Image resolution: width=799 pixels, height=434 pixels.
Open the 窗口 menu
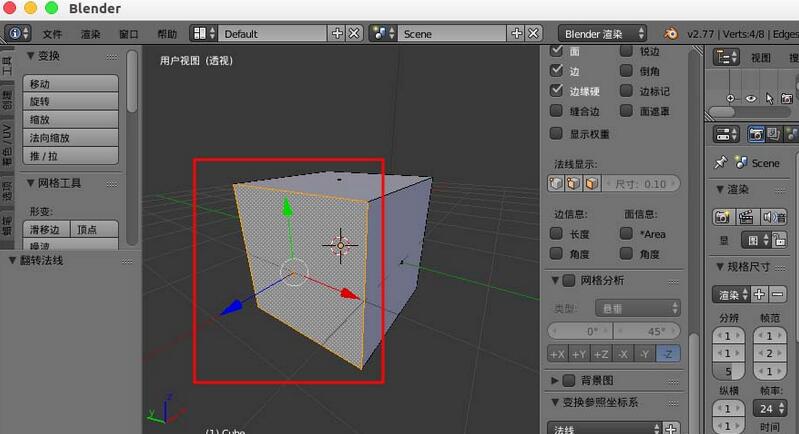(128, 34)
